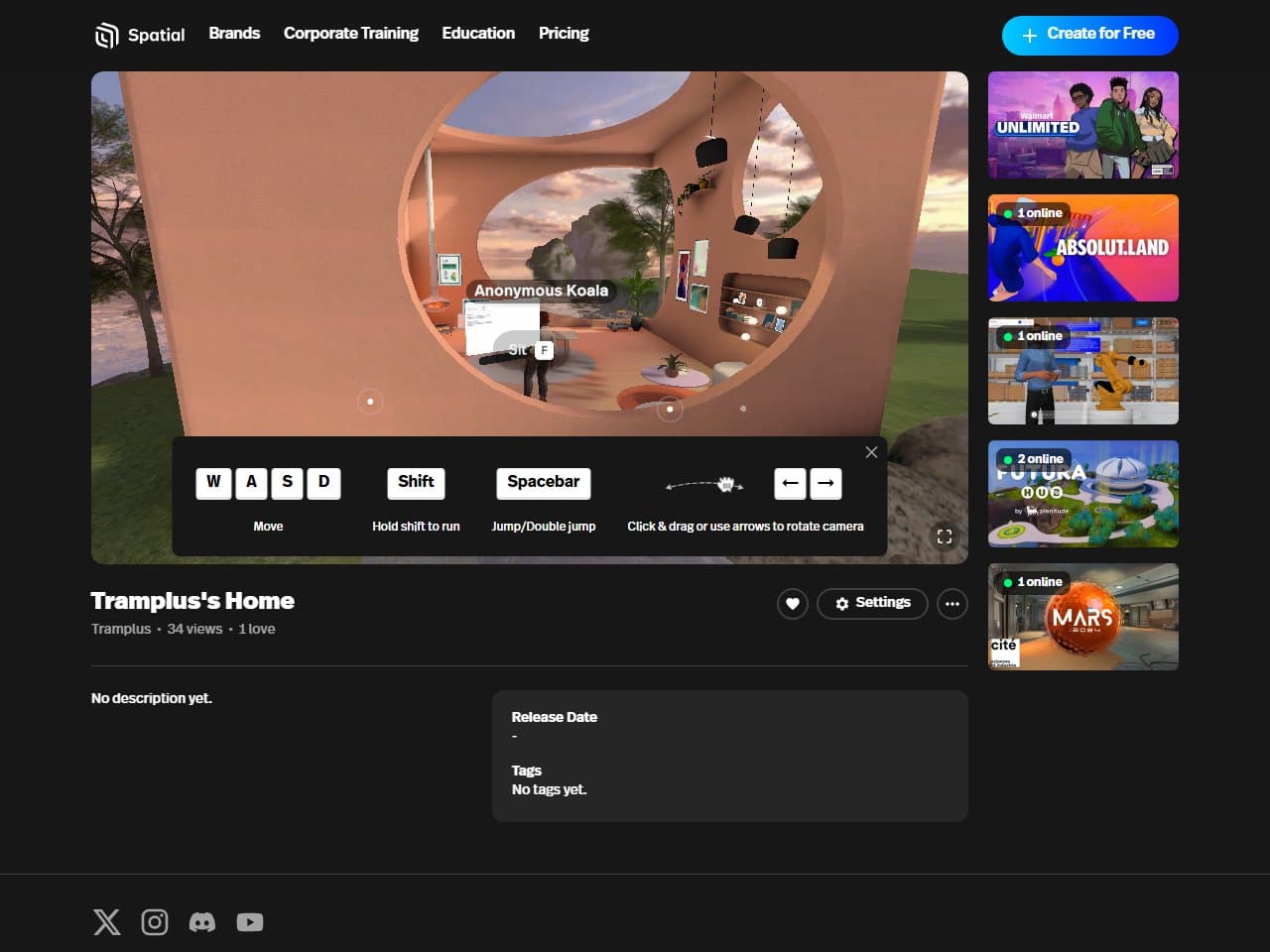Love this space with heart icon
Screen dimensions: 1270x952
coord(793,603)
